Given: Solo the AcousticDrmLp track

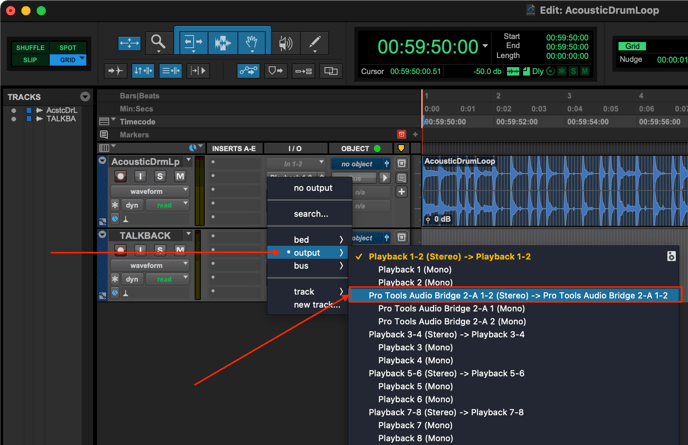Looking at the screenshot, I should pyautogui.click(x=160, y=176).
